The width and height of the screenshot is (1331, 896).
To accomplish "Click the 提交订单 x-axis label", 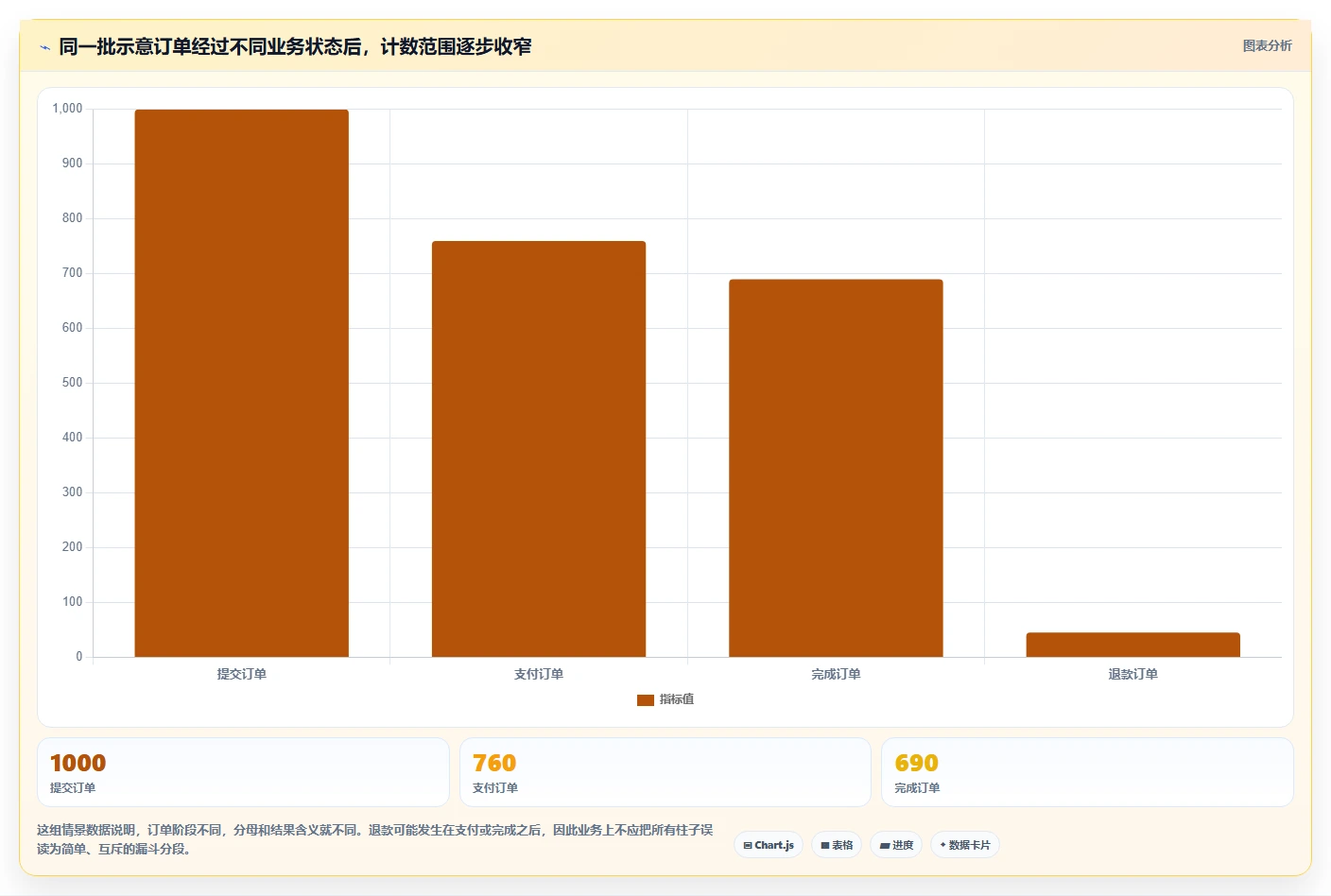I will [x=242, y=674].
